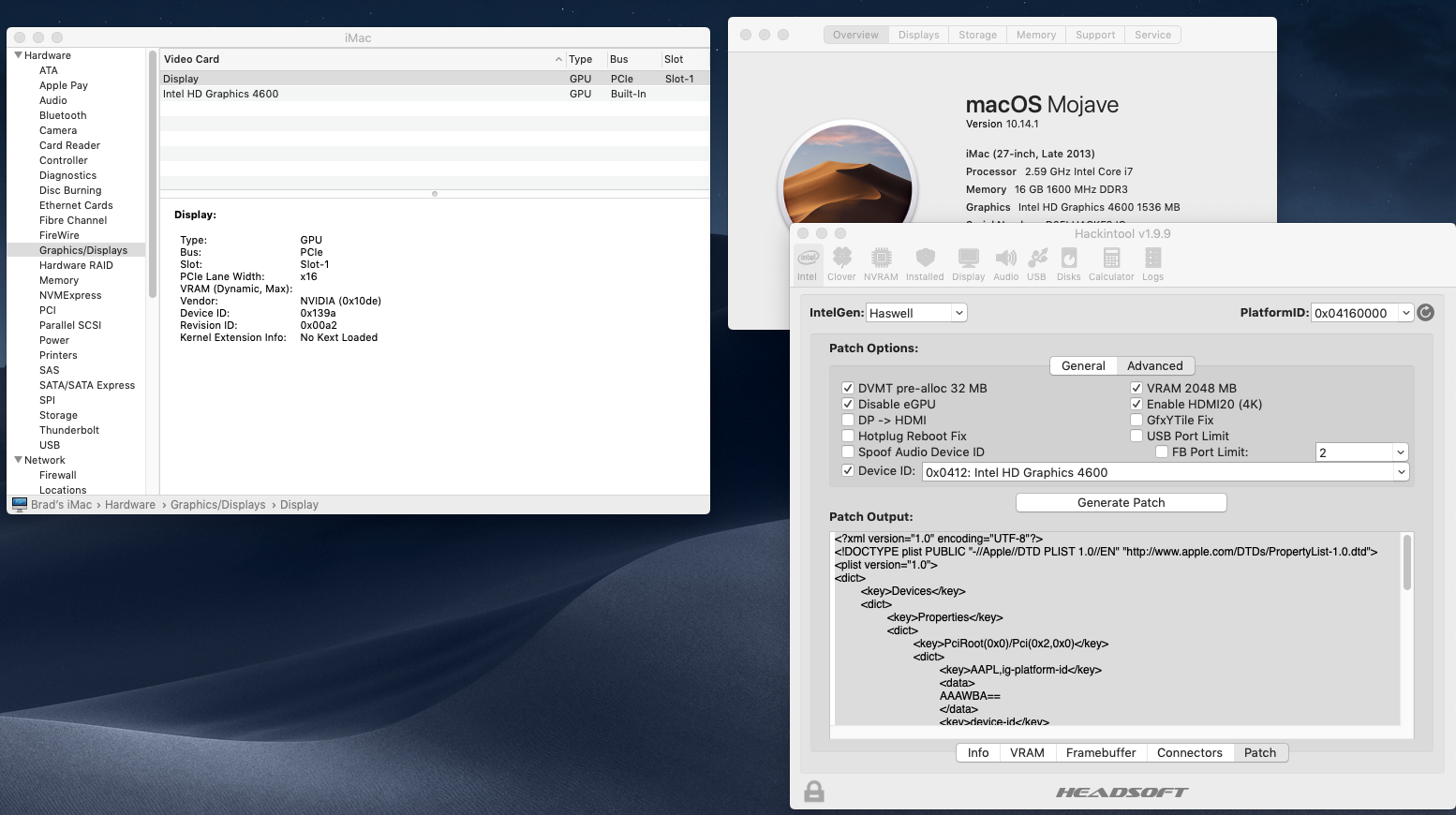The height and width of the screenshot is (815, 1456).
Task: Enable Spoof Audio Device ID checkbox
Action: pyautogui.click(x=847, y=452)
